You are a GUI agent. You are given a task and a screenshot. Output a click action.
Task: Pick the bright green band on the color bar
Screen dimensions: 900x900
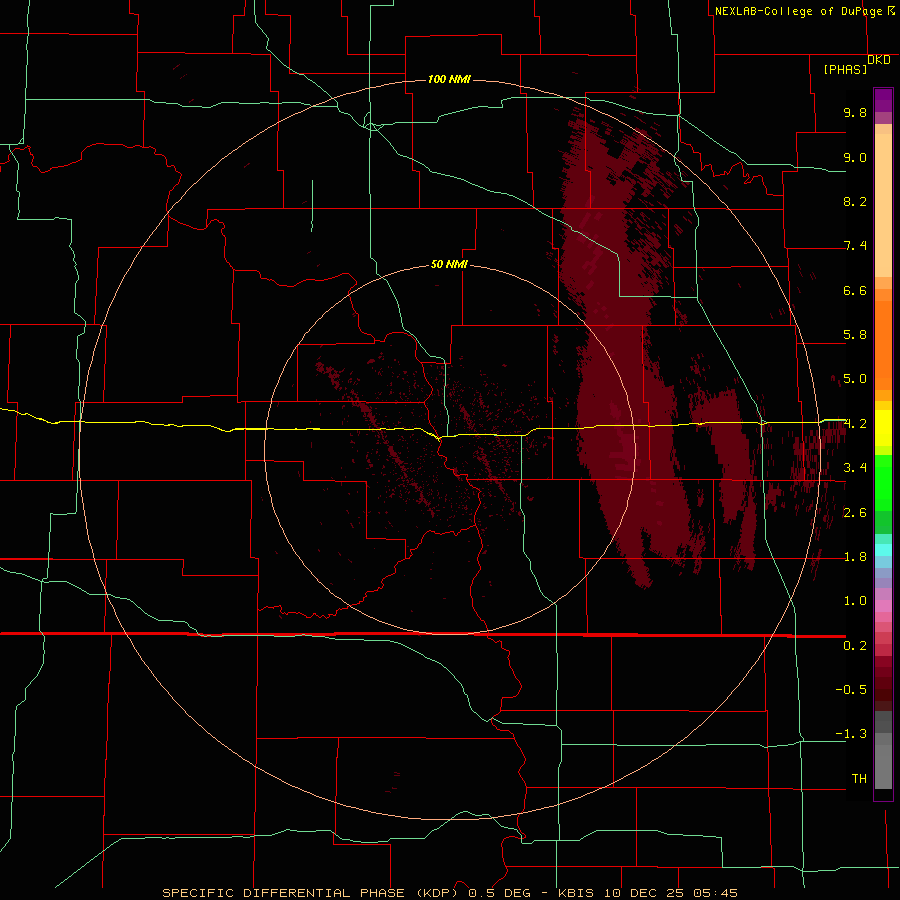[x=883, y=481]
